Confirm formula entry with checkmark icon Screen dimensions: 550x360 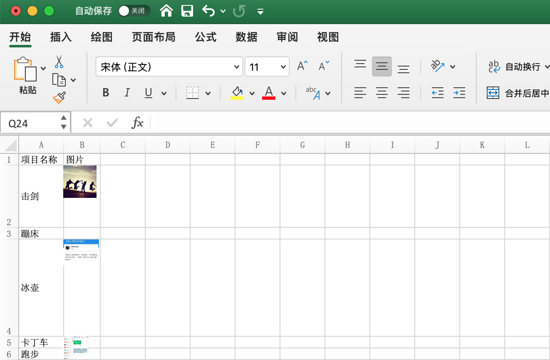[112, 123]
